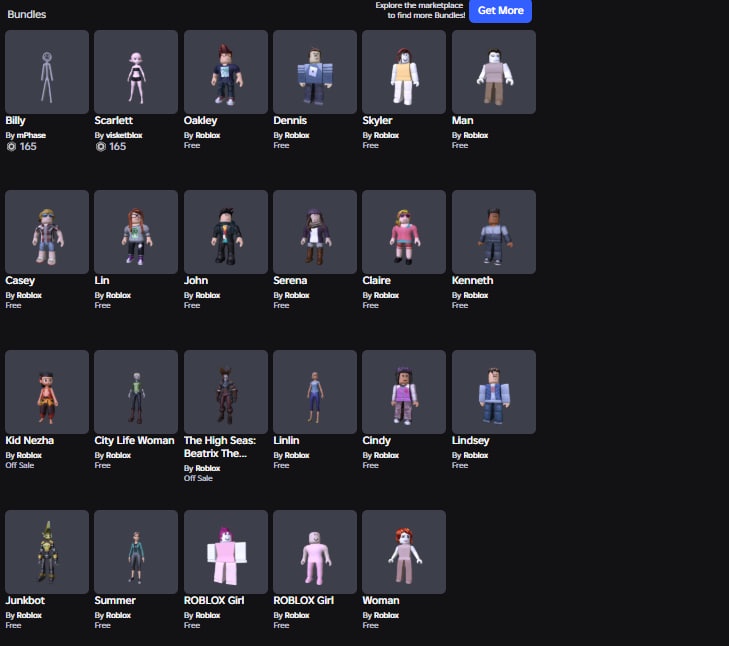Screen dimensions: 729x646
Task: Click the Get More button
Action: pos(500,10)
